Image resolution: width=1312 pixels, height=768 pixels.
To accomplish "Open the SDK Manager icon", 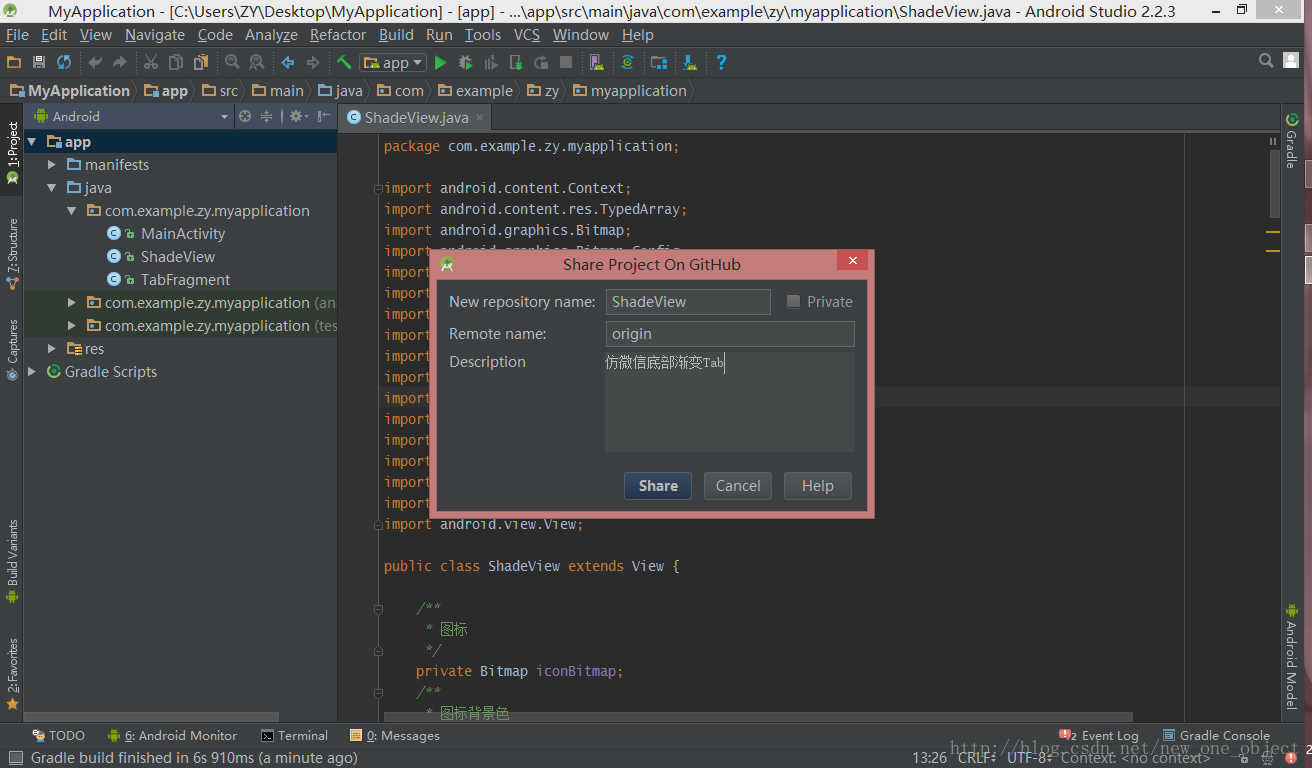I will 690,62.
